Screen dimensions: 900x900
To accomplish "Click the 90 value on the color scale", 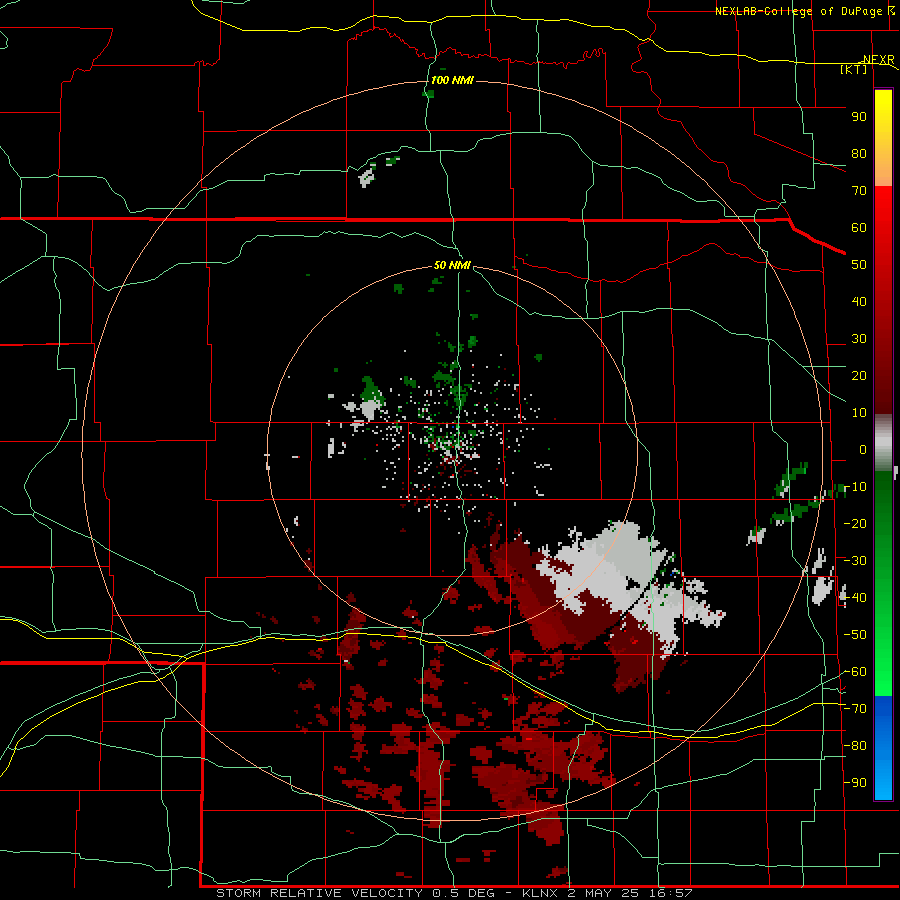I will click(859, 117).
